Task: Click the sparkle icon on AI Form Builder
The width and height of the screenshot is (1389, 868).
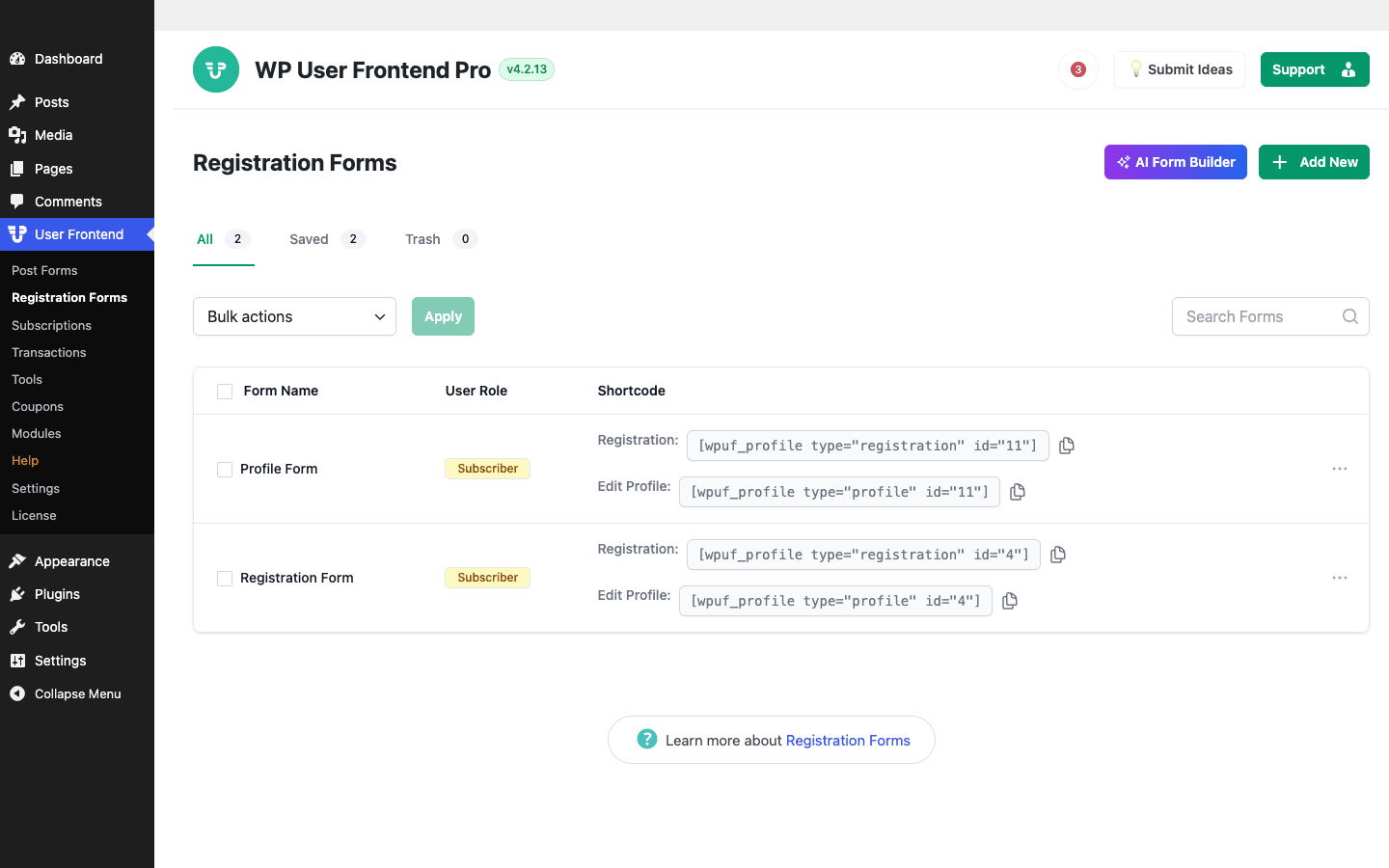Action: (x=1123, y=162)
